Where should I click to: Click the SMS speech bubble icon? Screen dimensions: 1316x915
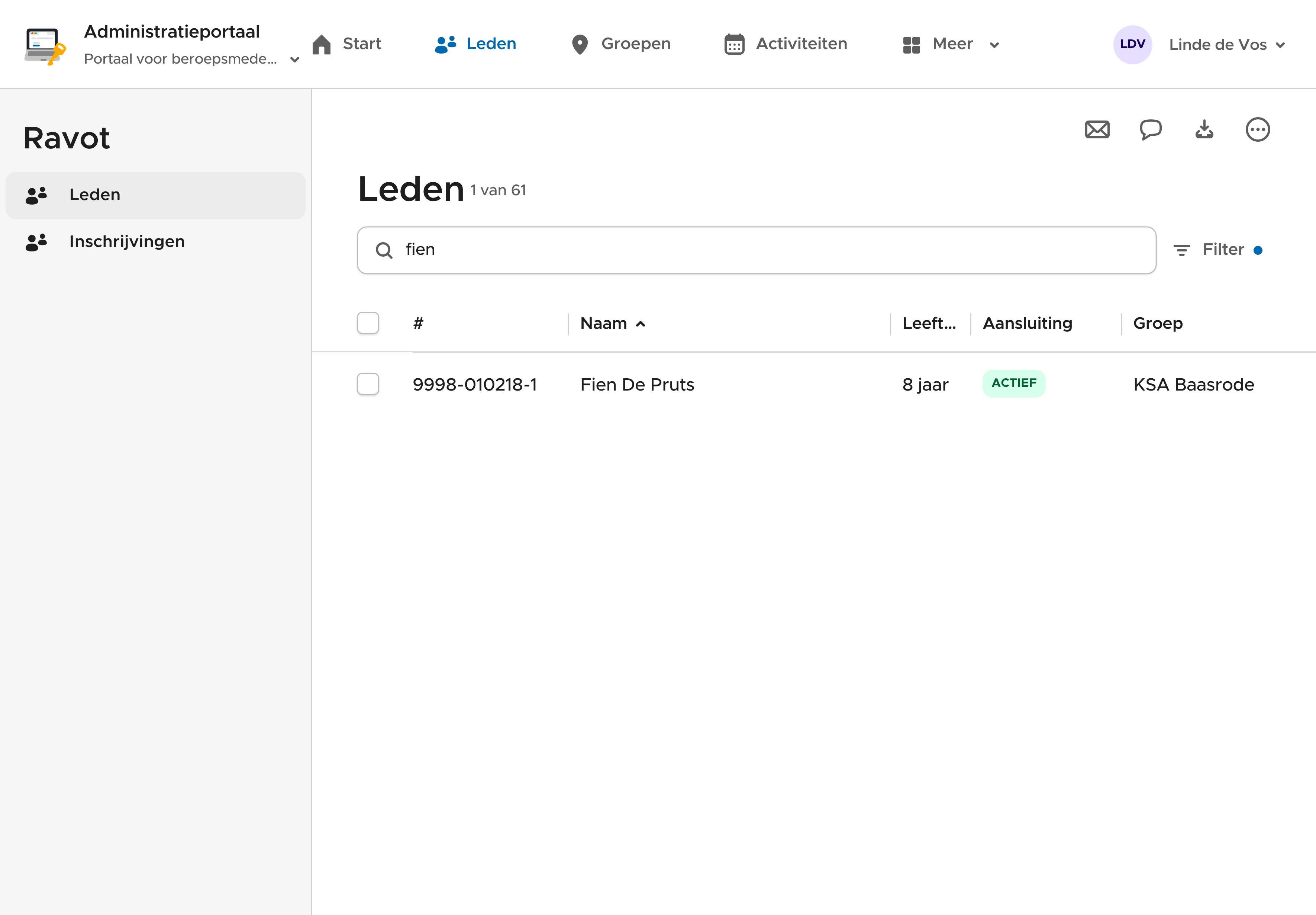1150,129
